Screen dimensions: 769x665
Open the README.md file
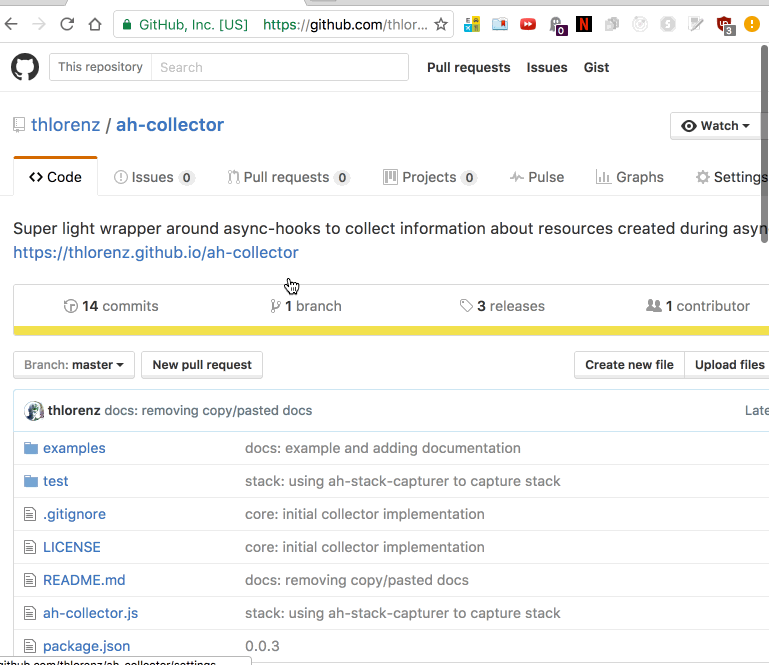pyautogui.click(x=84, y=580)
